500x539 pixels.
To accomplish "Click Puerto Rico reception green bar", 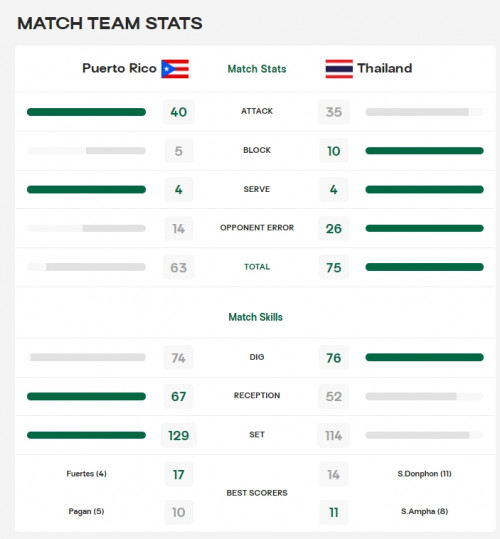I will tap(86, 396).
